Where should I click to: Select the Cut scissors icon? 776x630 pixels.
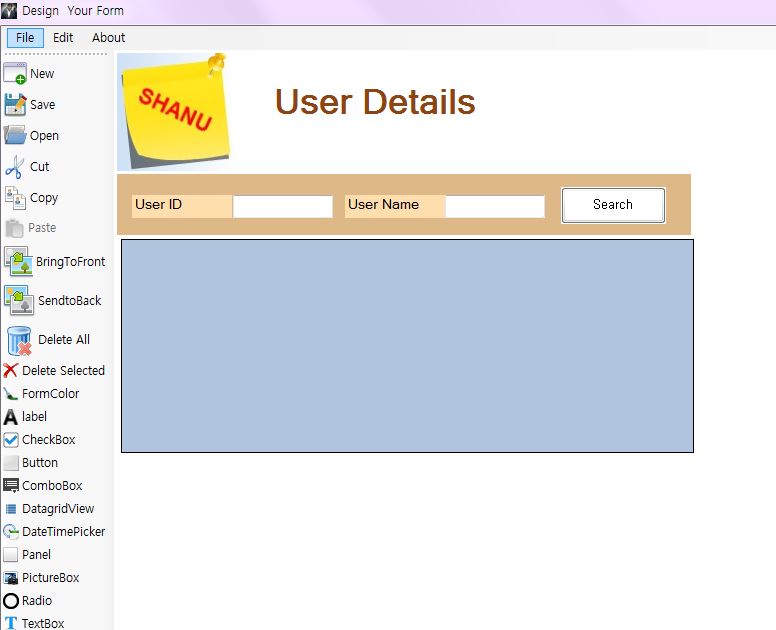[14, 167]
